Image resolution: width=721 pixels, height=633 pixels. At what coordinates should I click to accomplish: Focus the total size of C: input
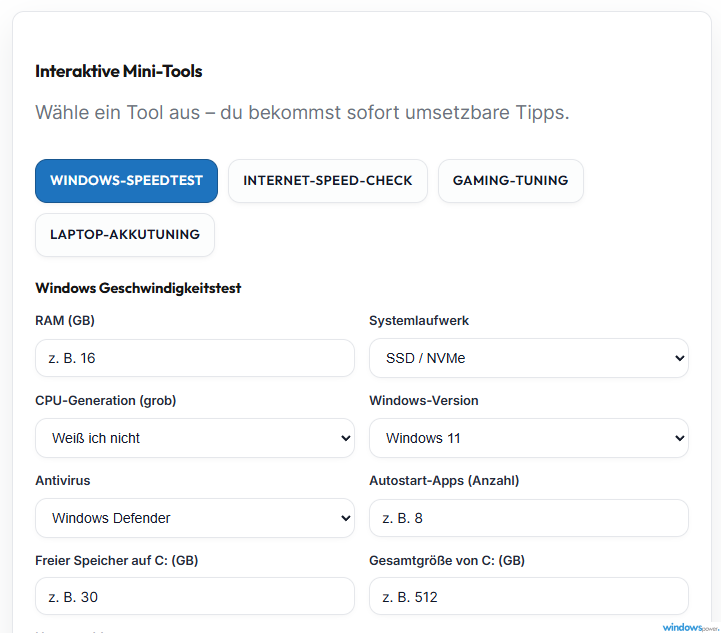pyautogui.click(x=528, y=597)
